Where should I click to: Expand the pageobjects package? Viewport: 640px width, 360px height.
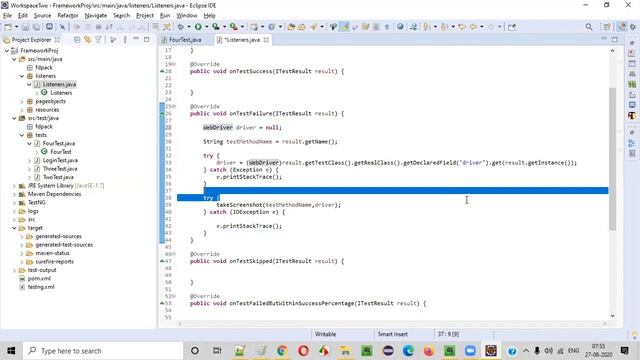(x=22, y=101)
